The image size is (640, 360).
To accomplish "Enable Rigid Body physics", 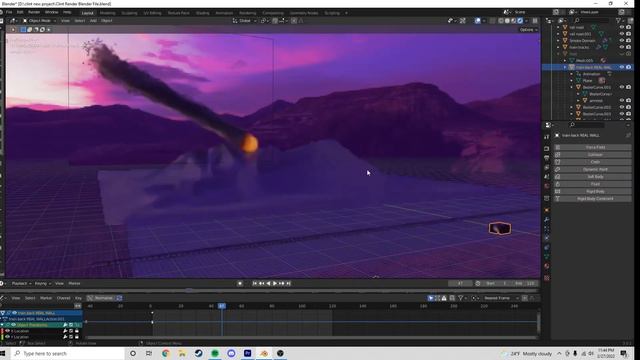I will [x=593, y=191].
